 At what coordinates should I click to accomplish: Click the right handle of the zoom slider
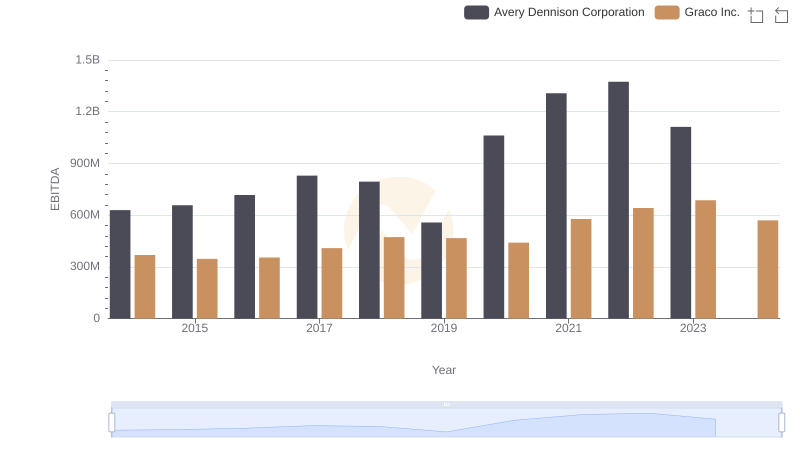coord(782,423)
